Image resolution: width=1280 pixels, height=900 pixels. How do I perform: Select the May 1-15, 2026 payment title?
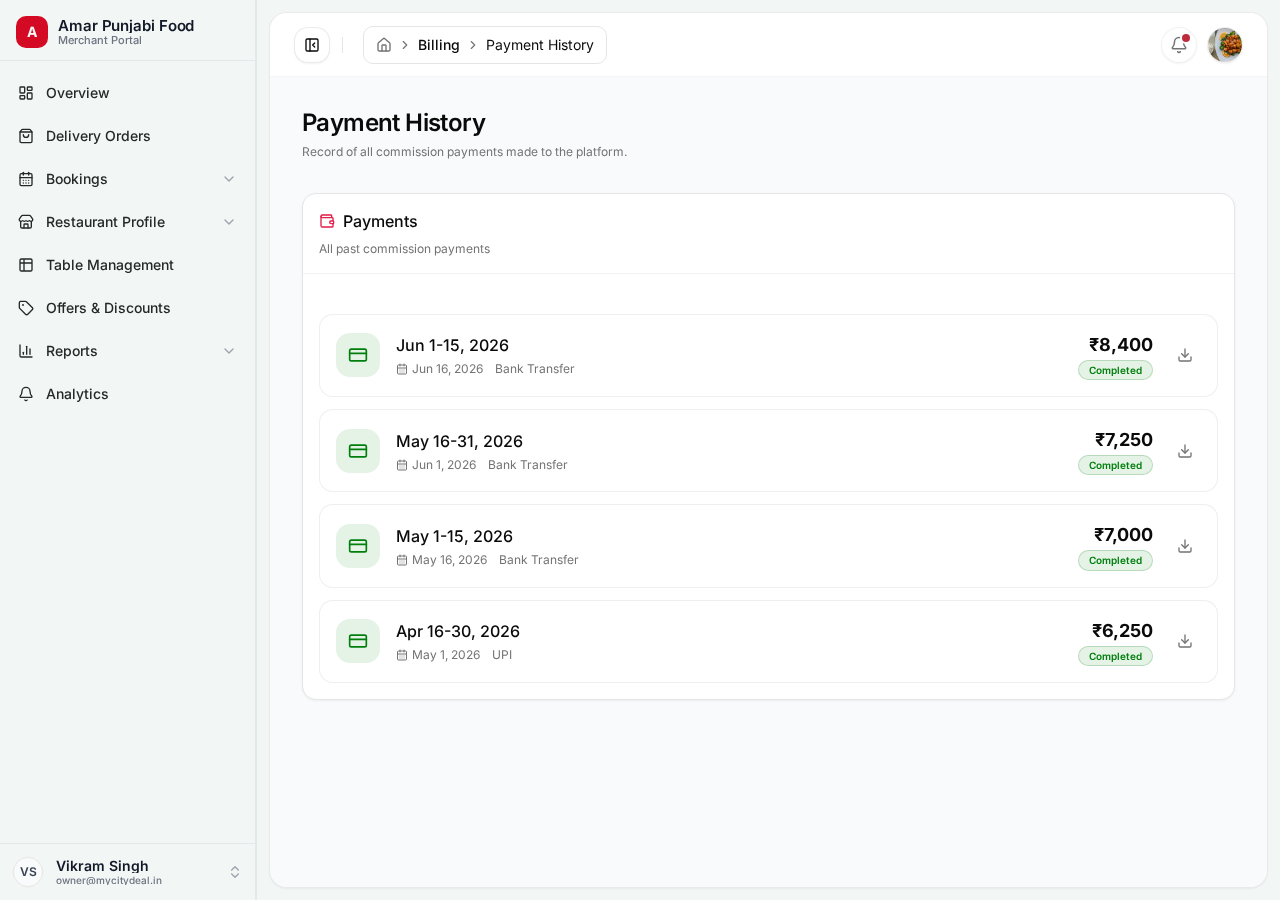click(x=454, y=536)
